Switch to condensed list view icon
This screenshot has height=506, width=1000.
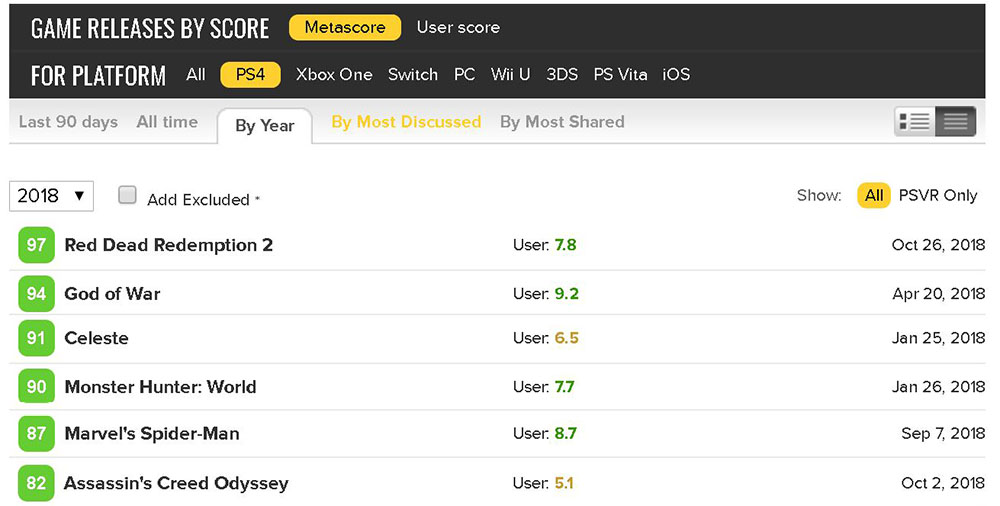click(955, 121)
